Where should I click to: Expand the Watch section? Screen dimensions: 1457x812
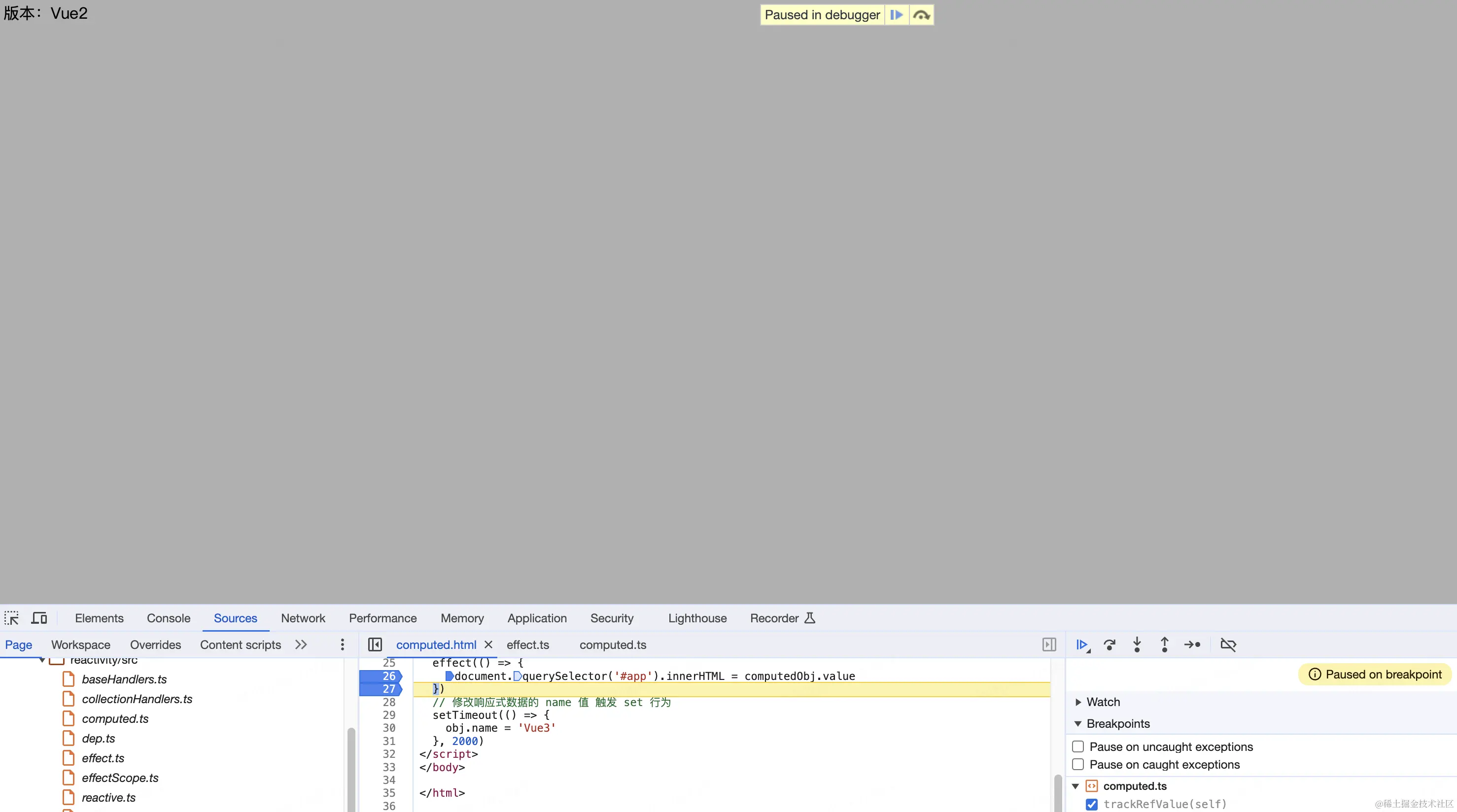click(x=1078, y=702)
